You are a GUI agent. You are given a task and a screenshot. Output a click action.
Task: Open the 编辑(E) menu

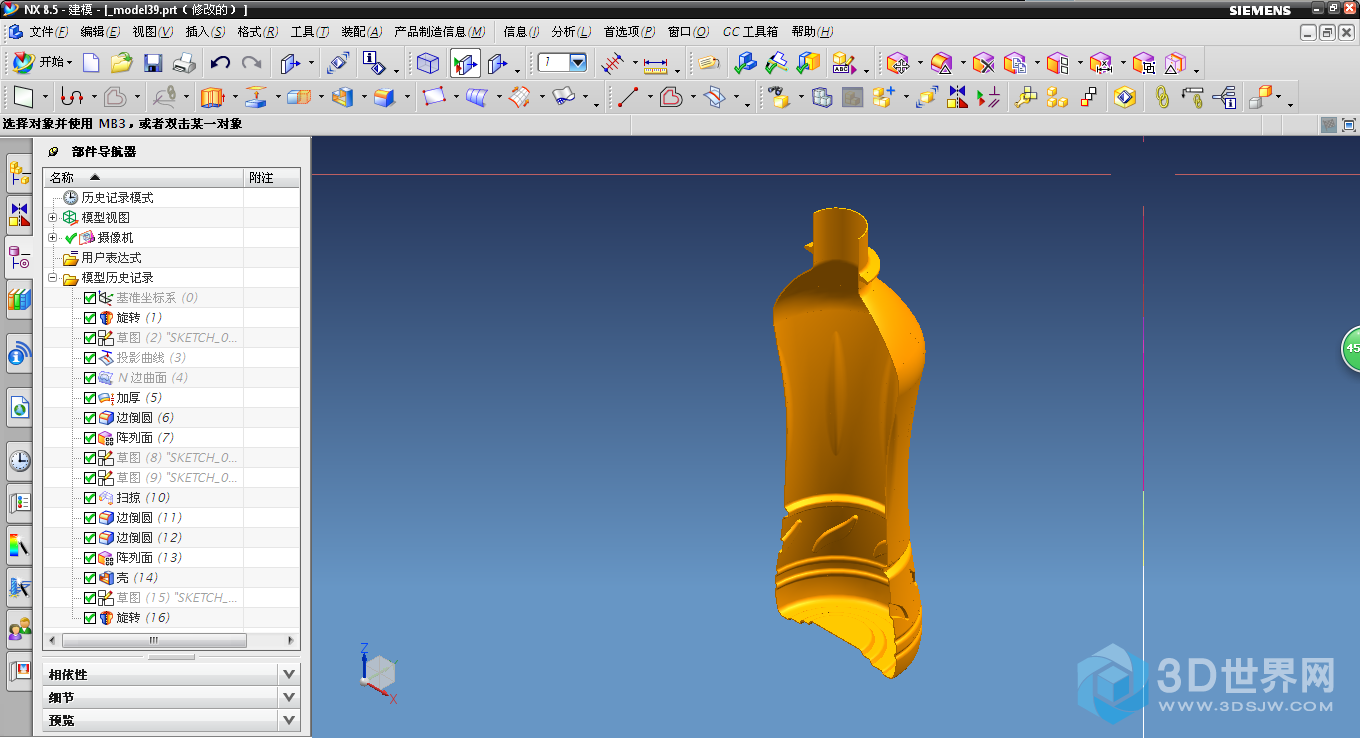pyautogui.click(x=100, y=32)
